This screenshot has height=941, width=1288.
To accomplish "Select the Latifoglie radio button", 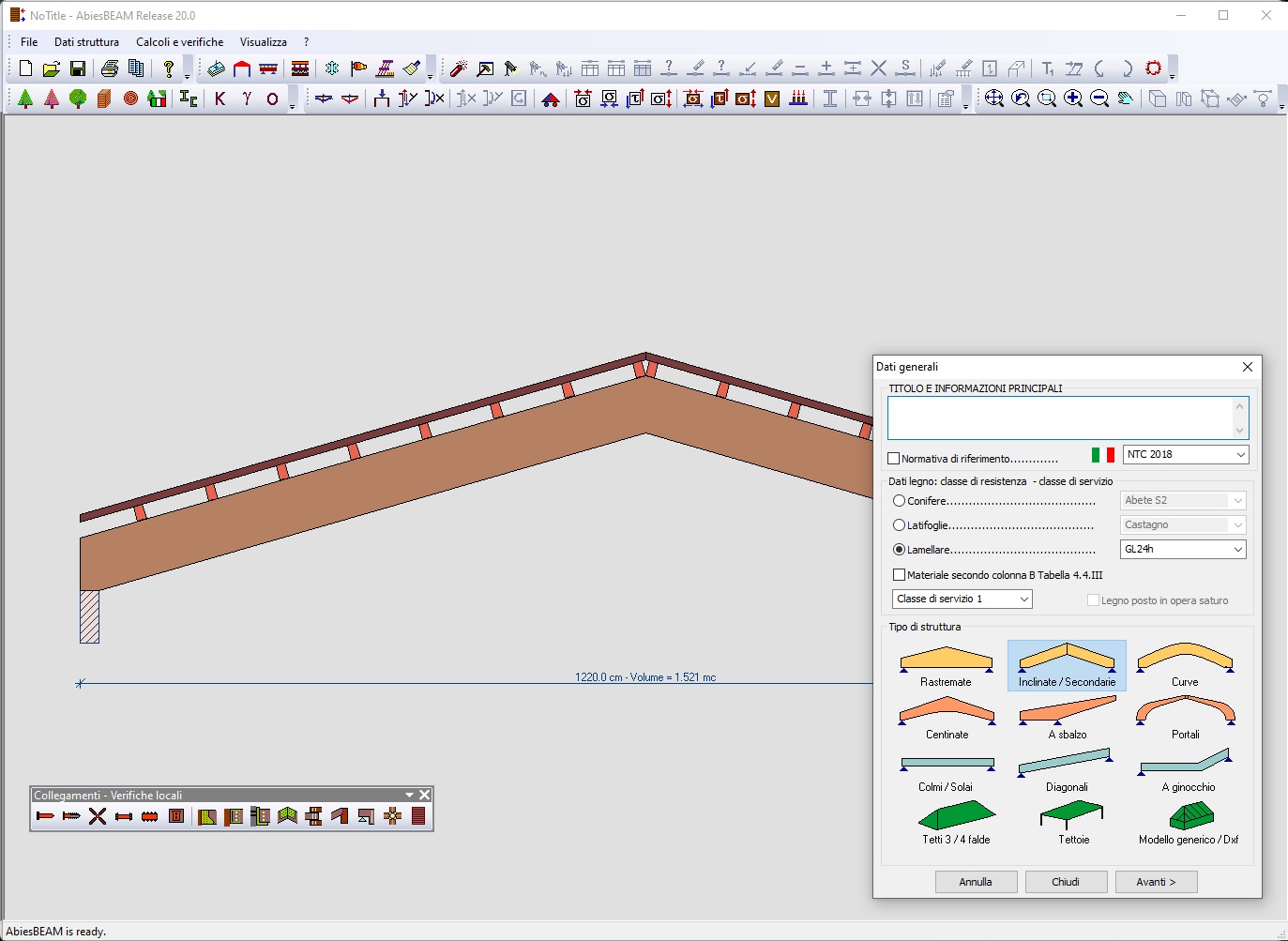I will (899, 525).
